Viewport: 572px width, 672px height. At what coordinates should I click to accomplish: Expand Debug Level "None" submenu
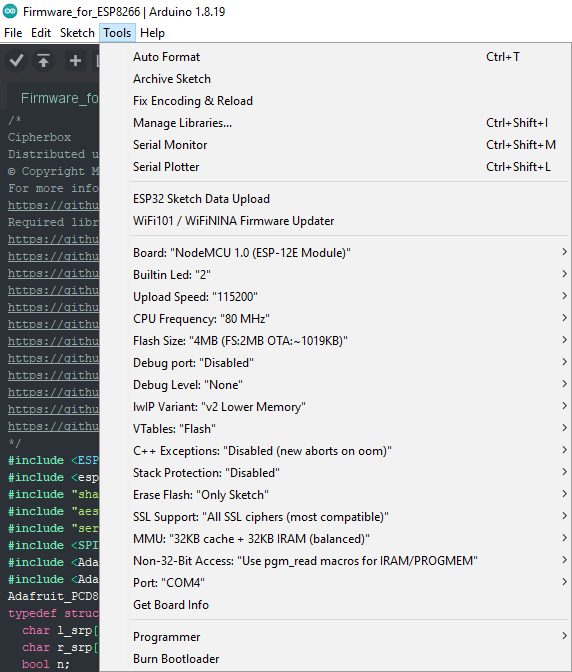[335, 385]
